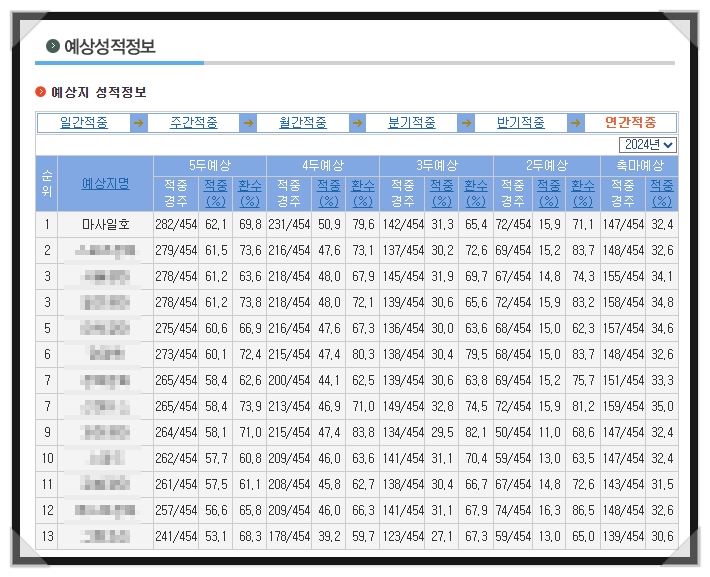Viewport: 710px width, 577px height.
Task: Sort by the 예상지명 header link
Action: pos(106,183)
